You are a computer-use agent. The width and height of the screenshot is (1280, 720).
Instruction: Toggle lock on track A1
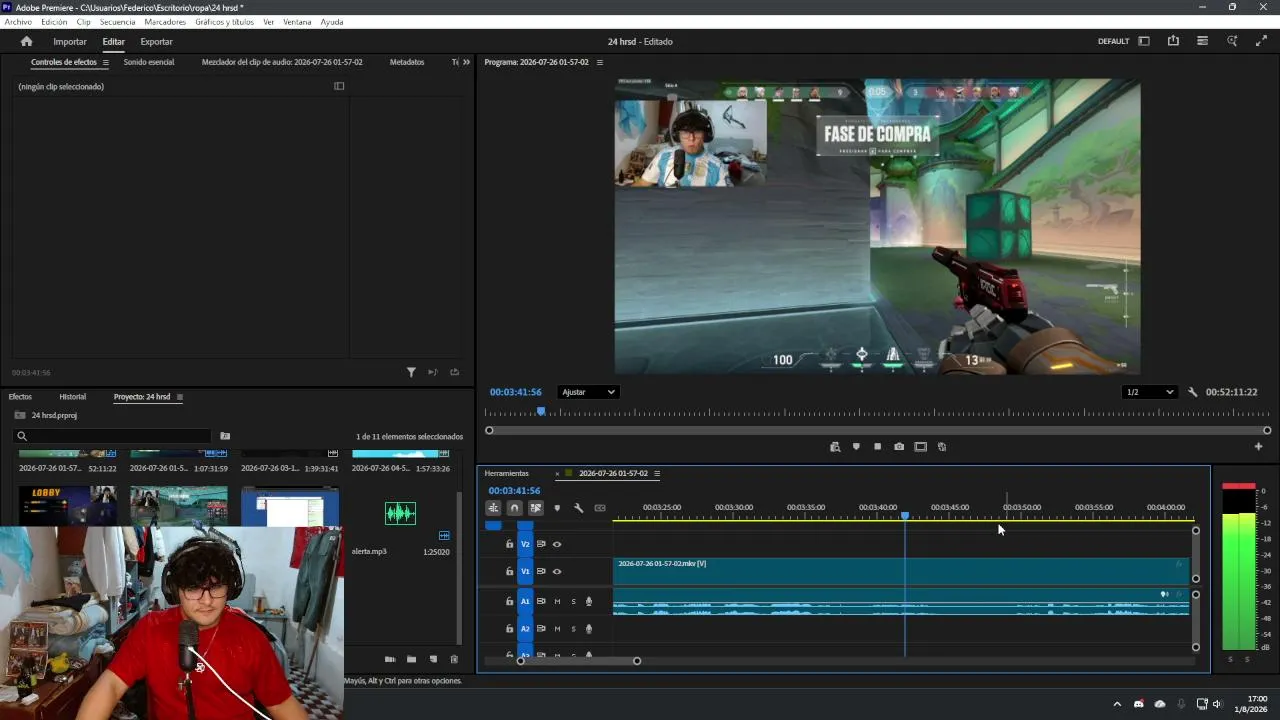pyautogui.click(x=509, y=601)
